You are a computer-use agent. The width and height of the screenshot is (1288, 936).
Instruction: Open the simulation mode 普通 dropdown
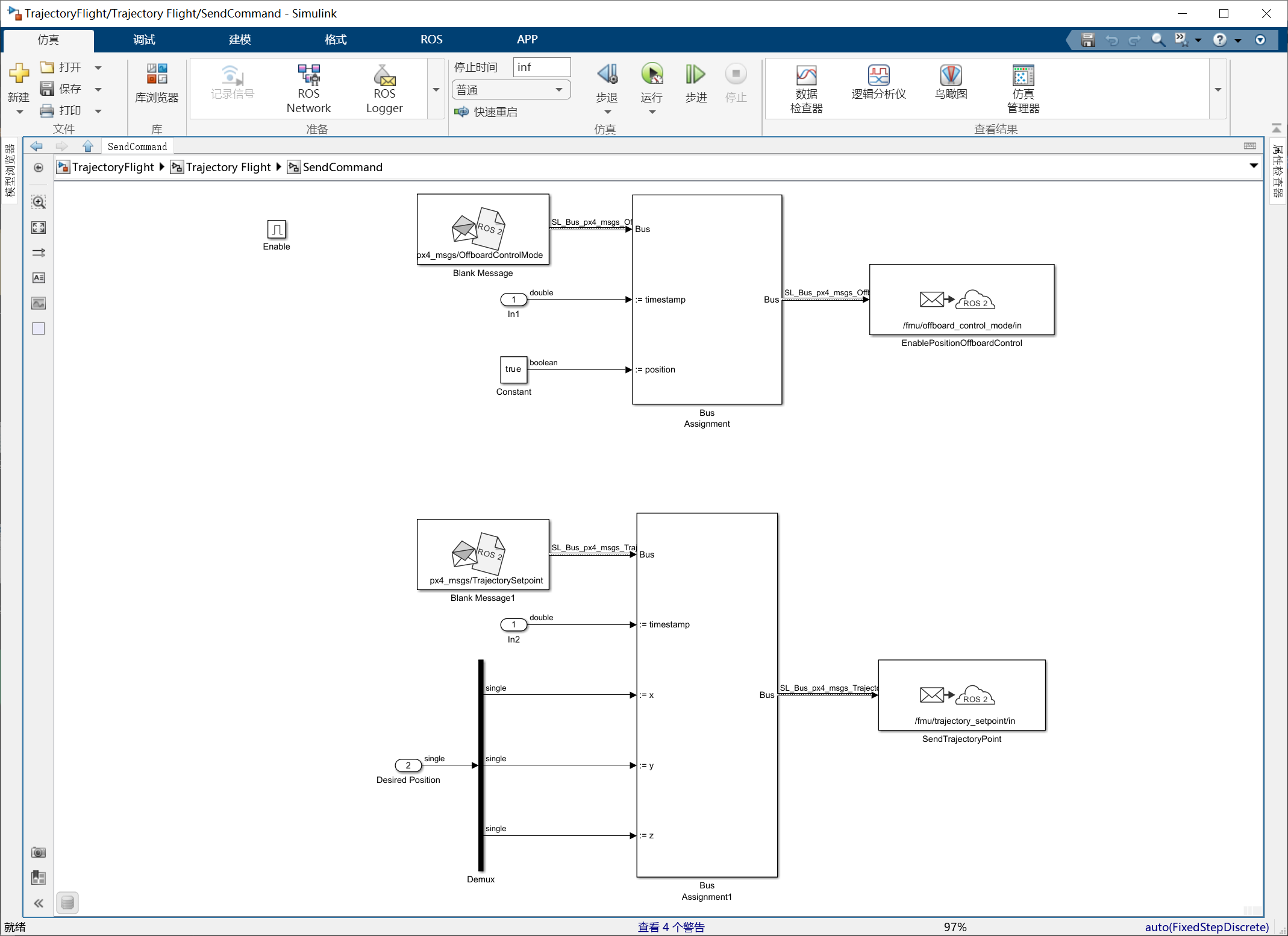(x=511, y=90)
